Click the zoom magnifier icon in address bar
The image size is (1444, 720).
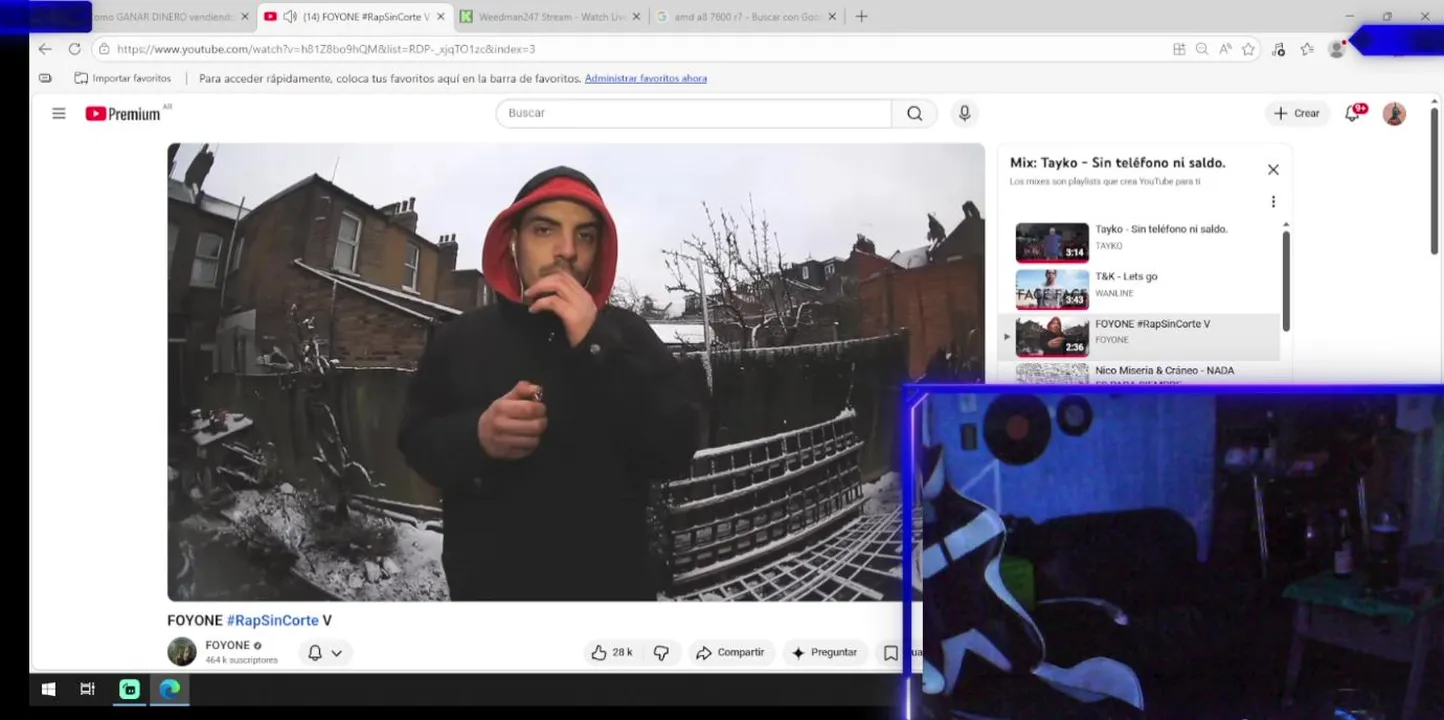click(x=1202, y=48)
